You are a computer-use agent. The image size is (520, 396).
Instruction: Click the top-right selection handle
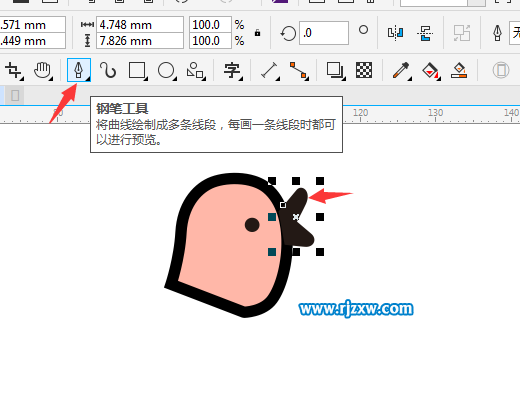[x=320, y=181]
